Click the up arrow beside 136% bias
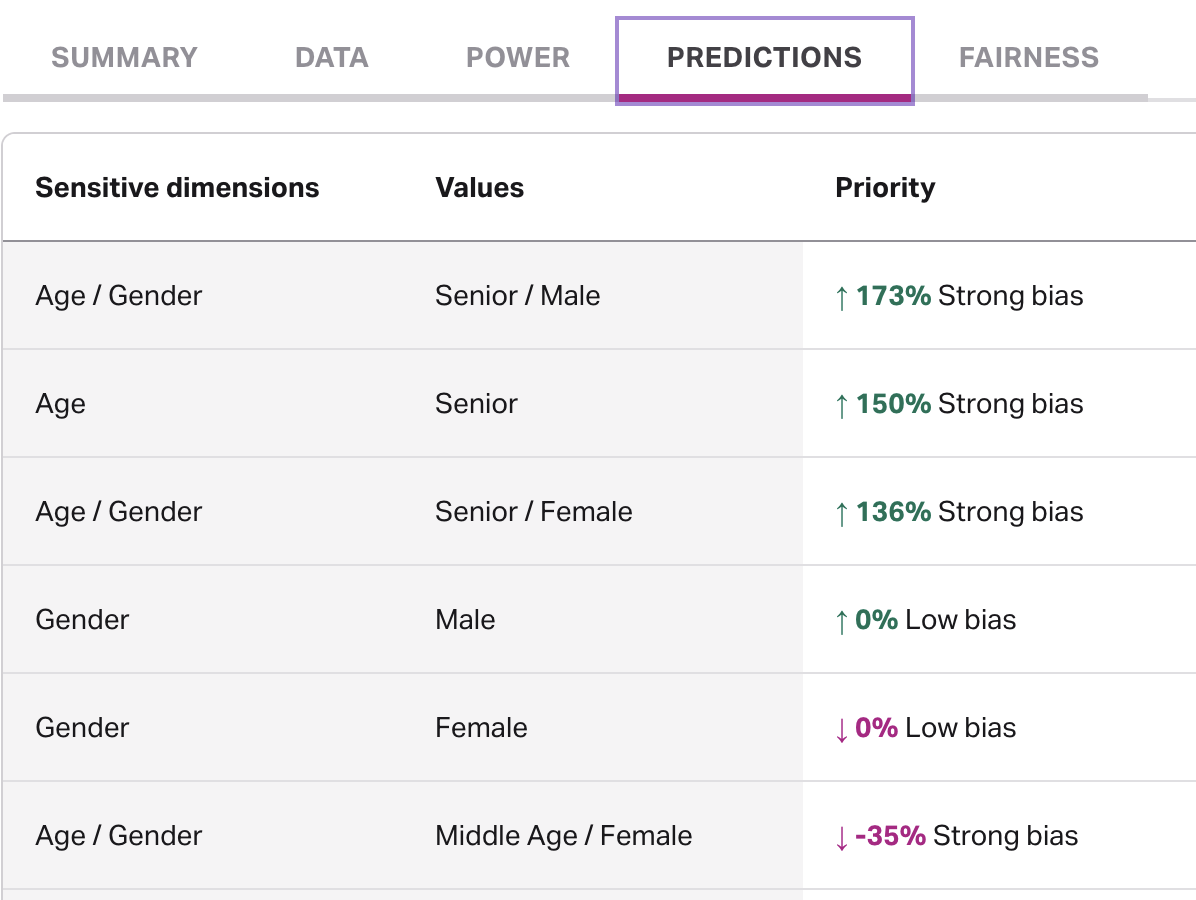 click(841, 512)
